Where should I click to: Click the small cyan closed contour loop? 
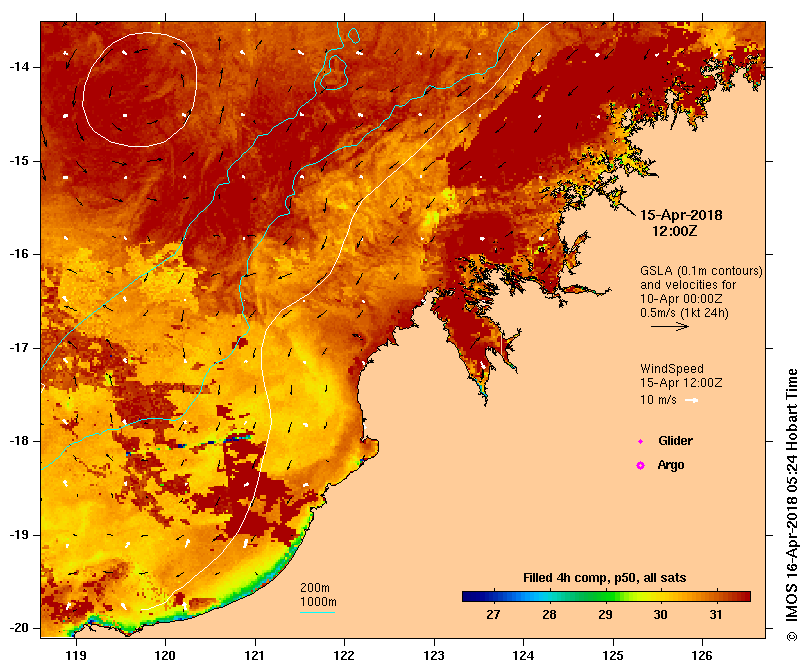point(353,36)
